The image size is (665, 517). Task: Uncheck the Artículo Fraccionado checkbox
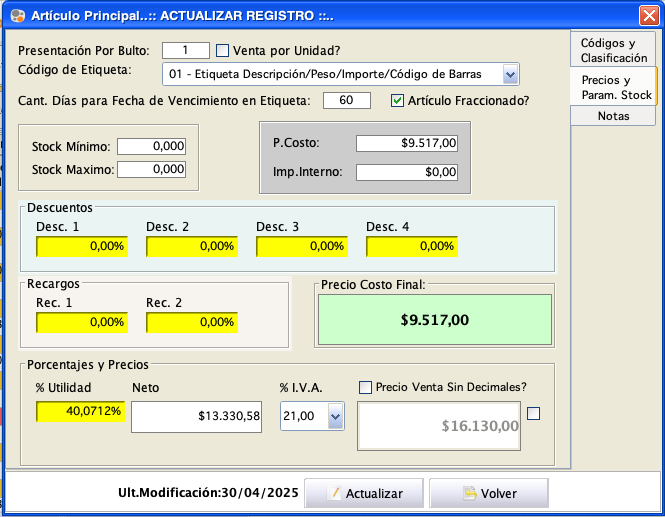click(x=398, y=100)
